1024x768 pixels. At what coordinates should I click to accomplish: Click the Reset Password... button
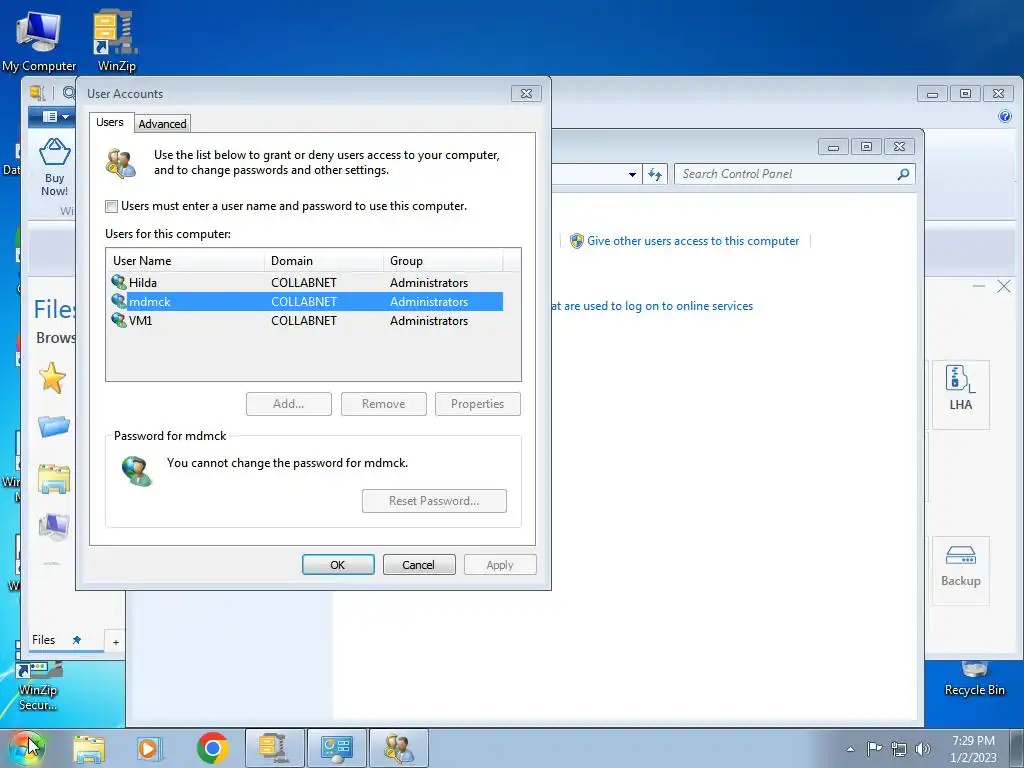click(434, 501)
